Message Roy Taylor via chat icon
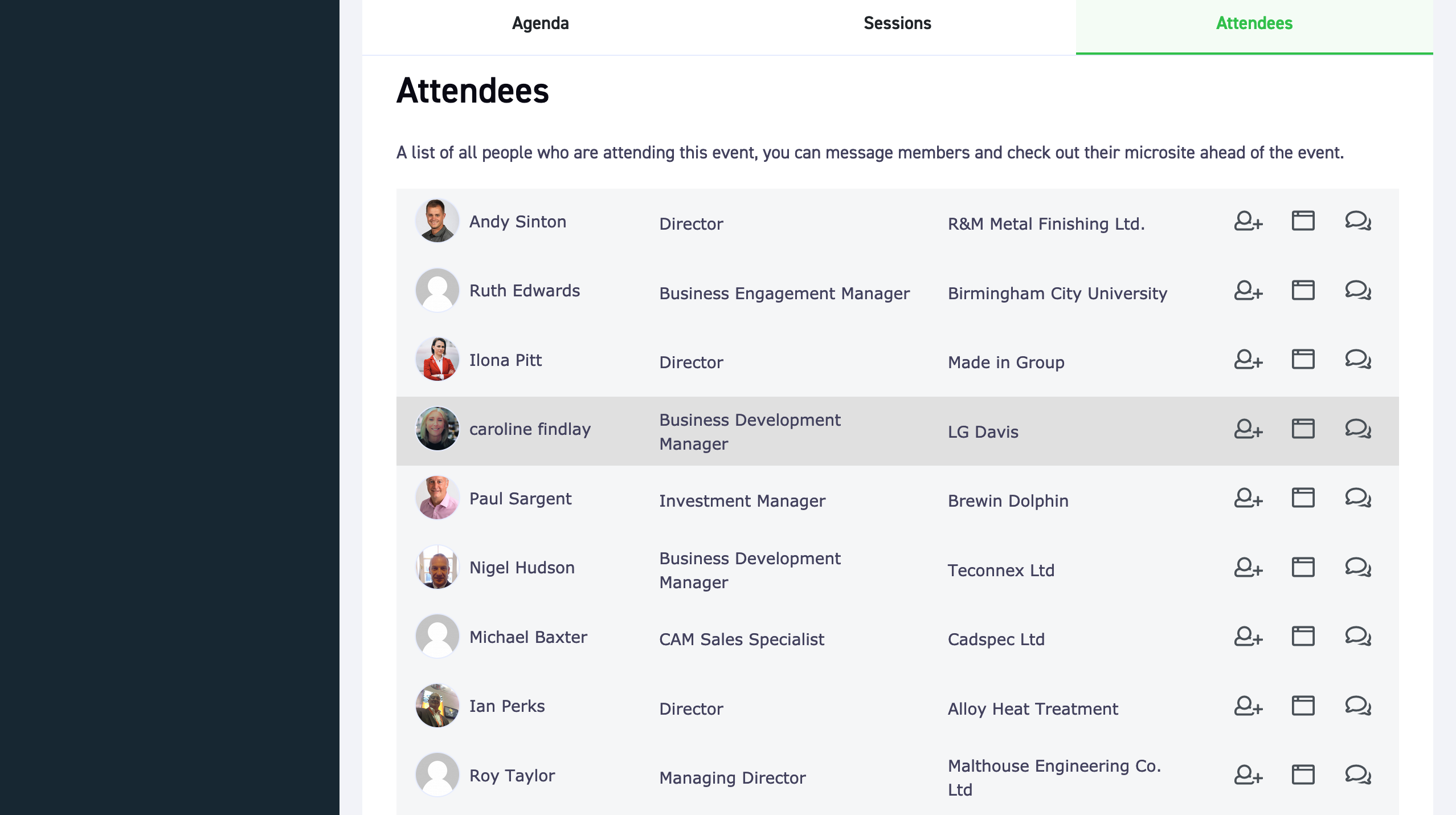This screenshot has height=815, width=1456. click(x=1358, y=775)
